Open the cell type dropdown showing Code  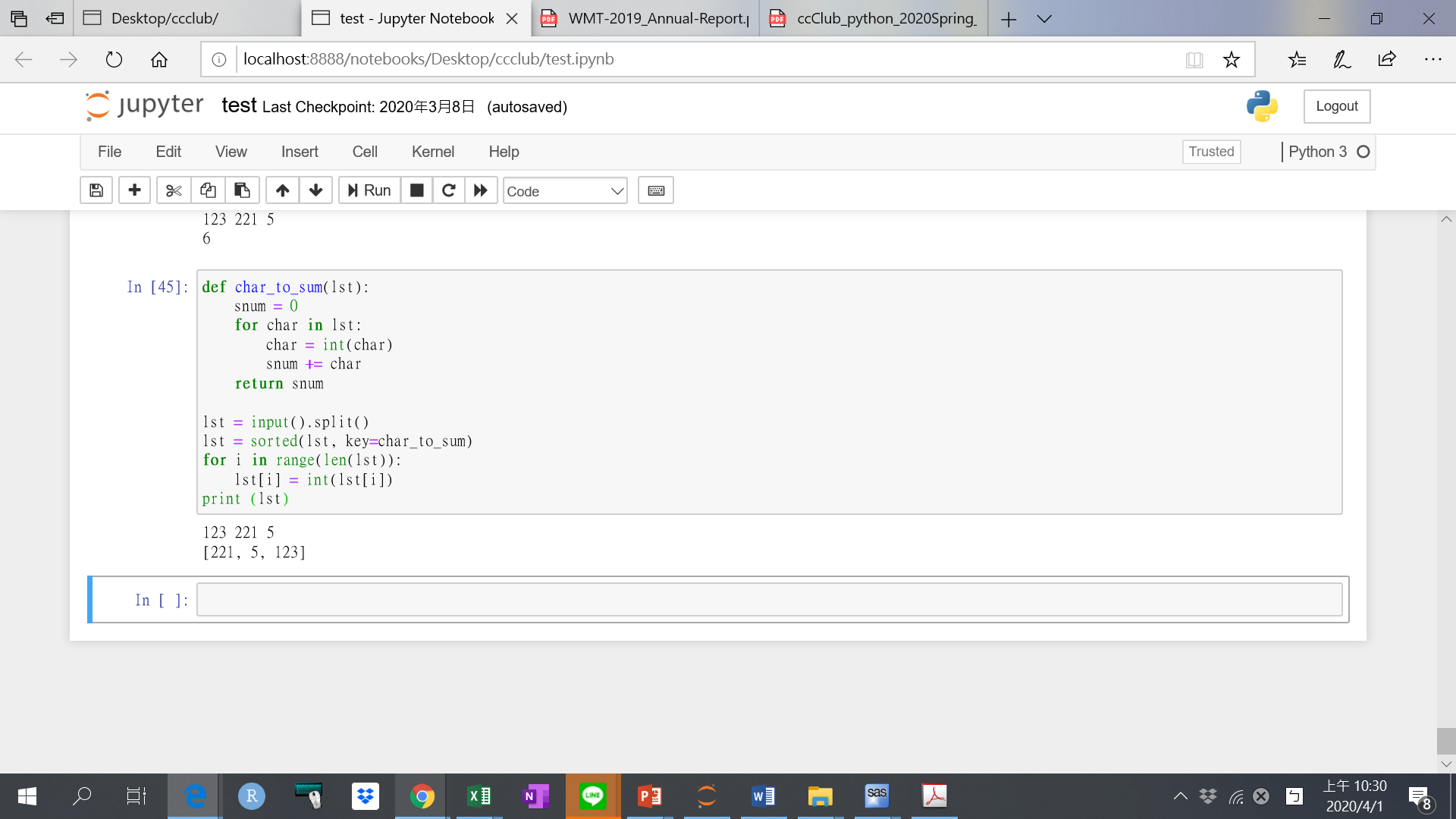[564, 191]
